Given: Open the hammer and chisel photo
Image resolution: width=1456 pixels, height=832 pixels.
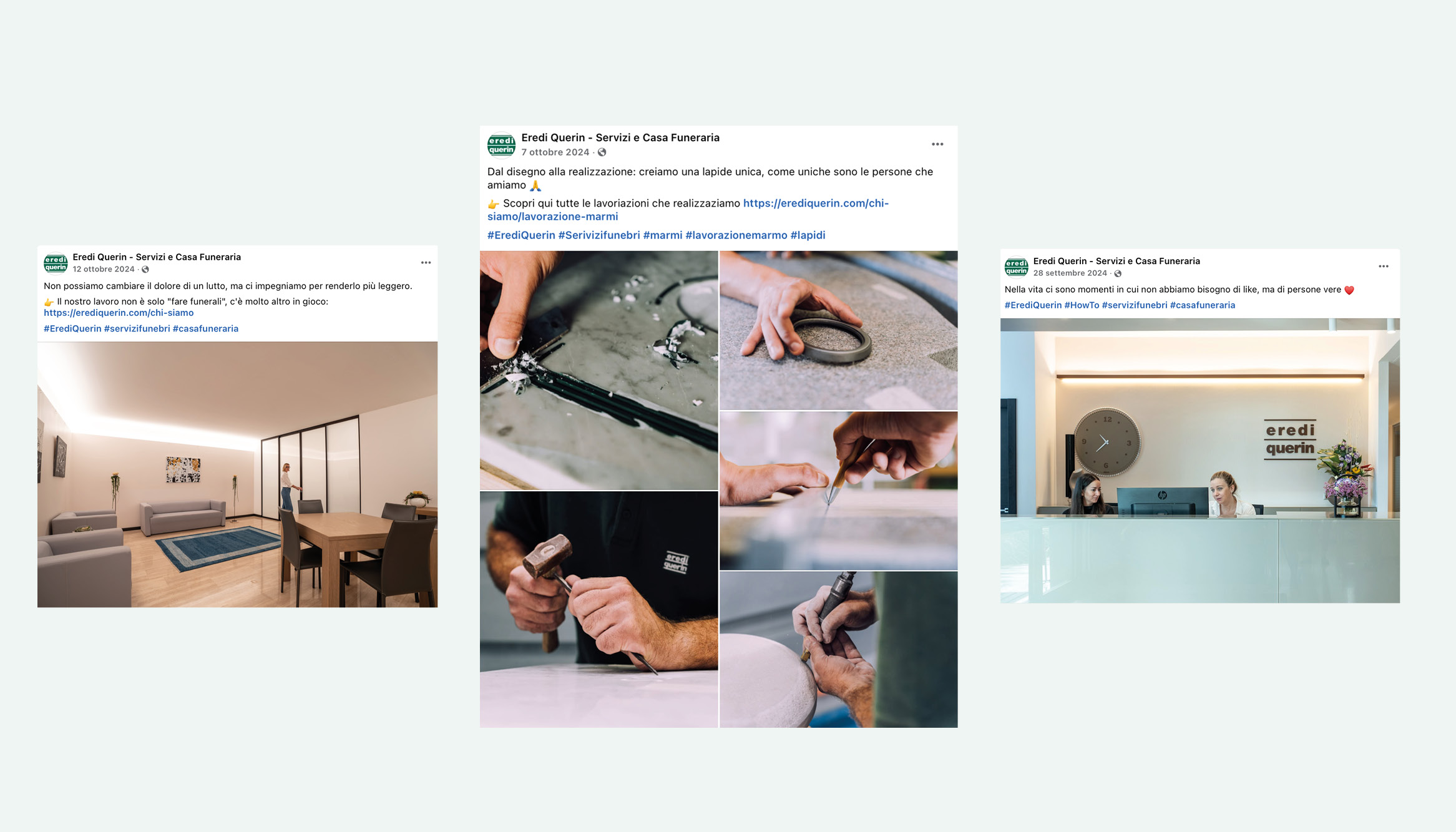Looking at the screenshot, I should tap(599, 609).
